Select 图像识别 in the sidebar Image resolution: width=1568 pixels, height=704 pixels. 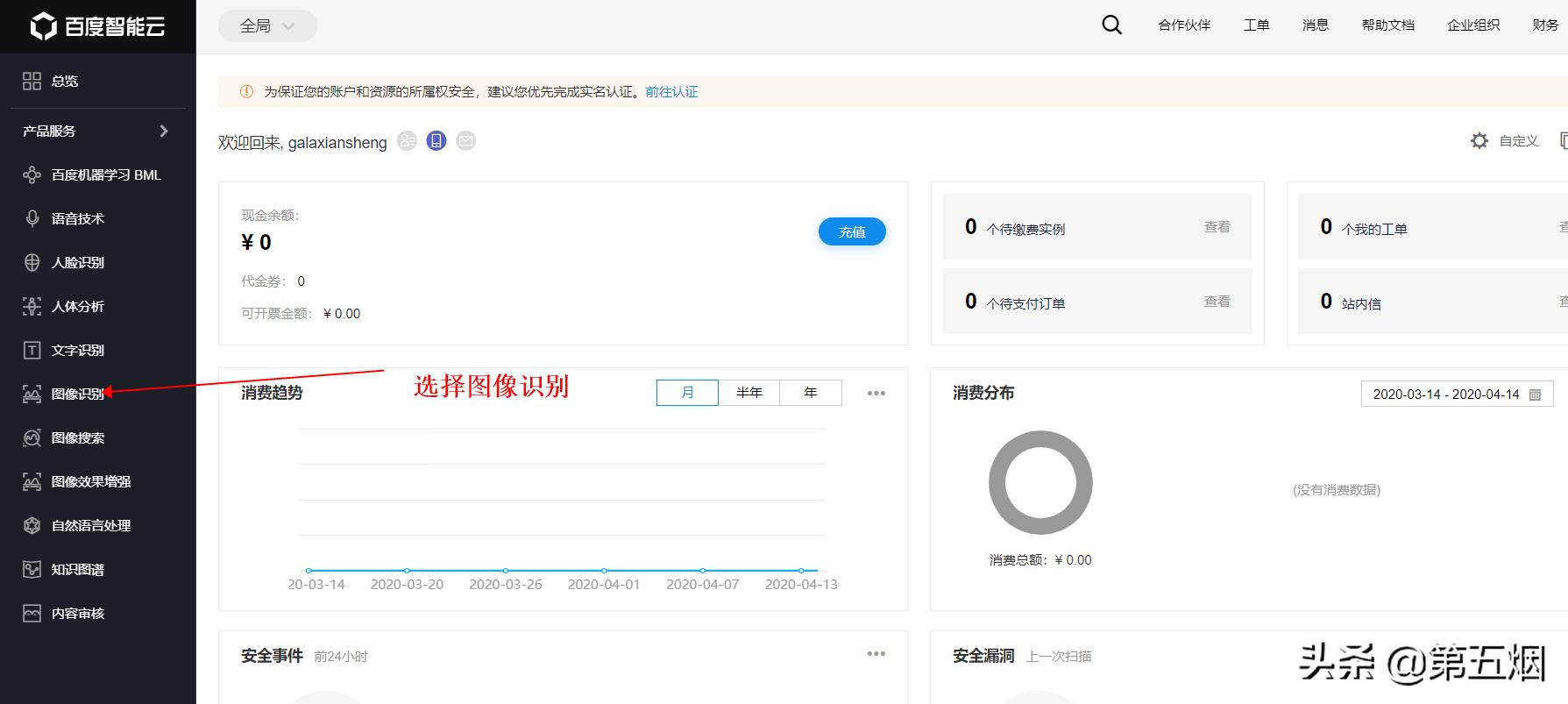(x=78, y=394)
